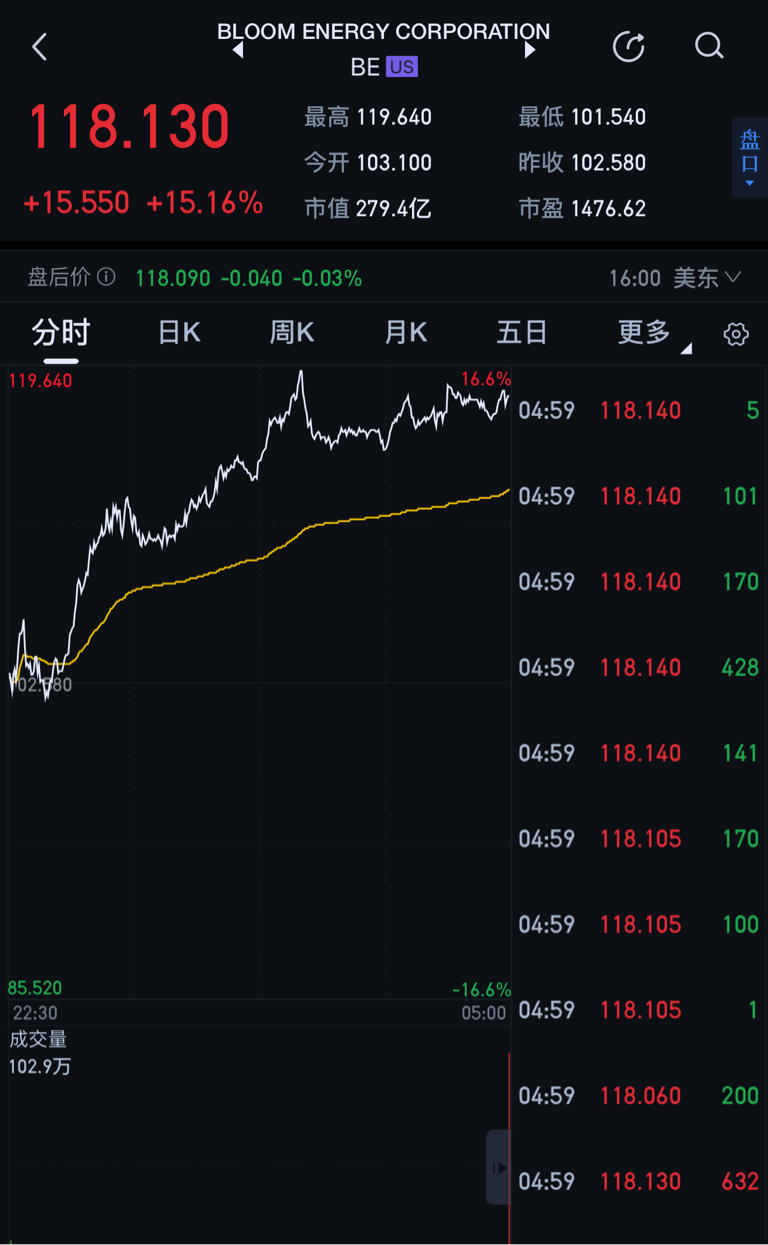The image size is (768, 1245).
Task: Switch to the 月K tab
Action: click(406, 332)
